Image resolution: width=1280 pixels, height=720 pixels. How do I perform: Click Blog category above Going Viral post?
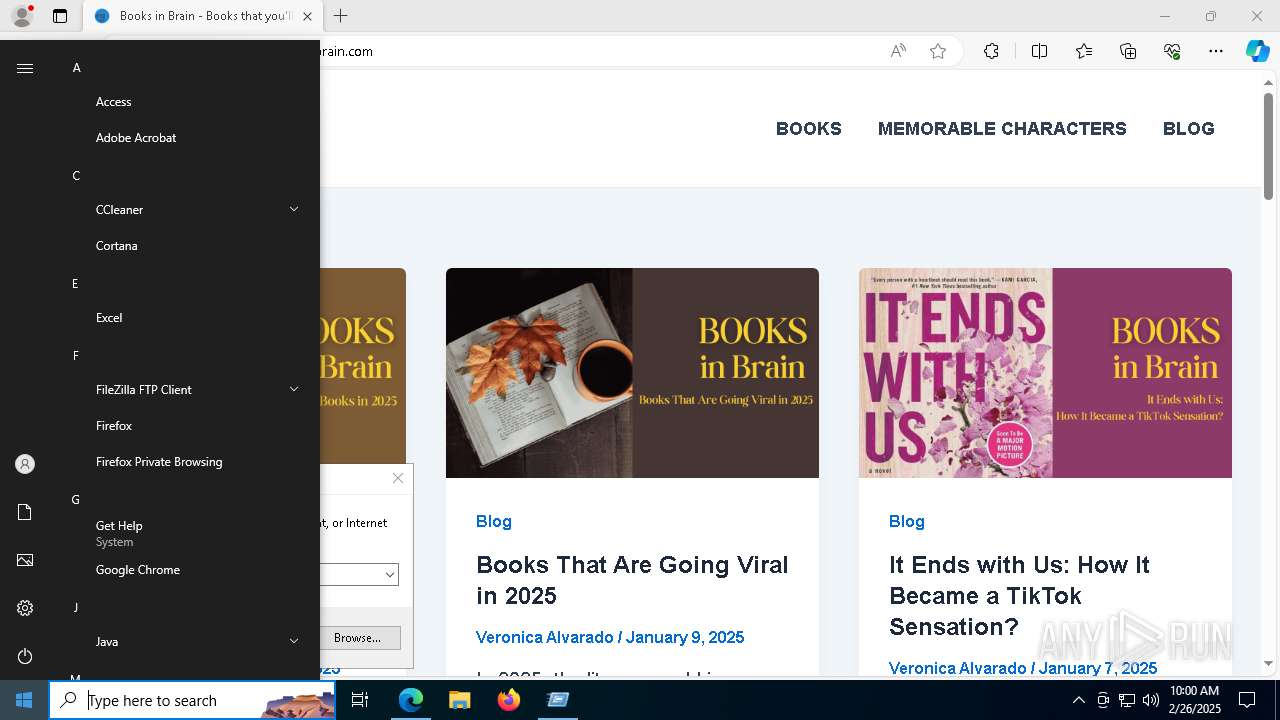point(494,521)
